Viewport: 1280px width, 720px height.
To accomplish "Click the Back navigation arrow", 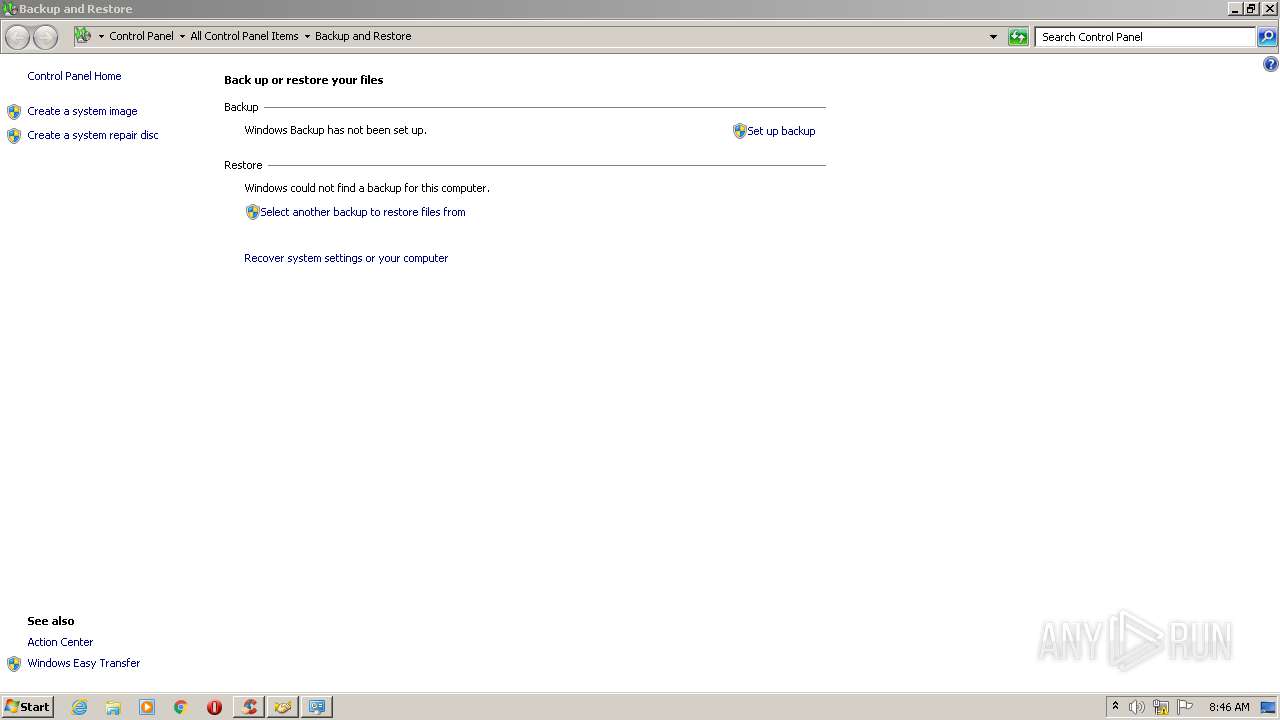I will click(17, 37).
